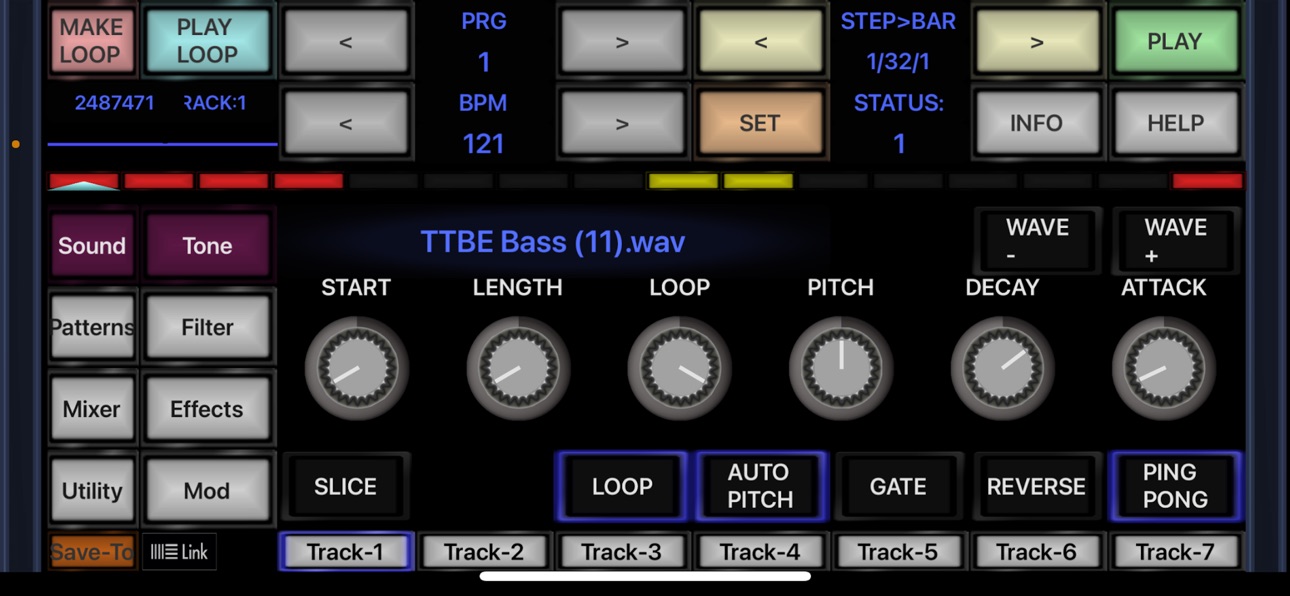Open the INFO screen
Image resolution: width=1290 pixels, height=596 pixels.
[x=1037, y=123]
